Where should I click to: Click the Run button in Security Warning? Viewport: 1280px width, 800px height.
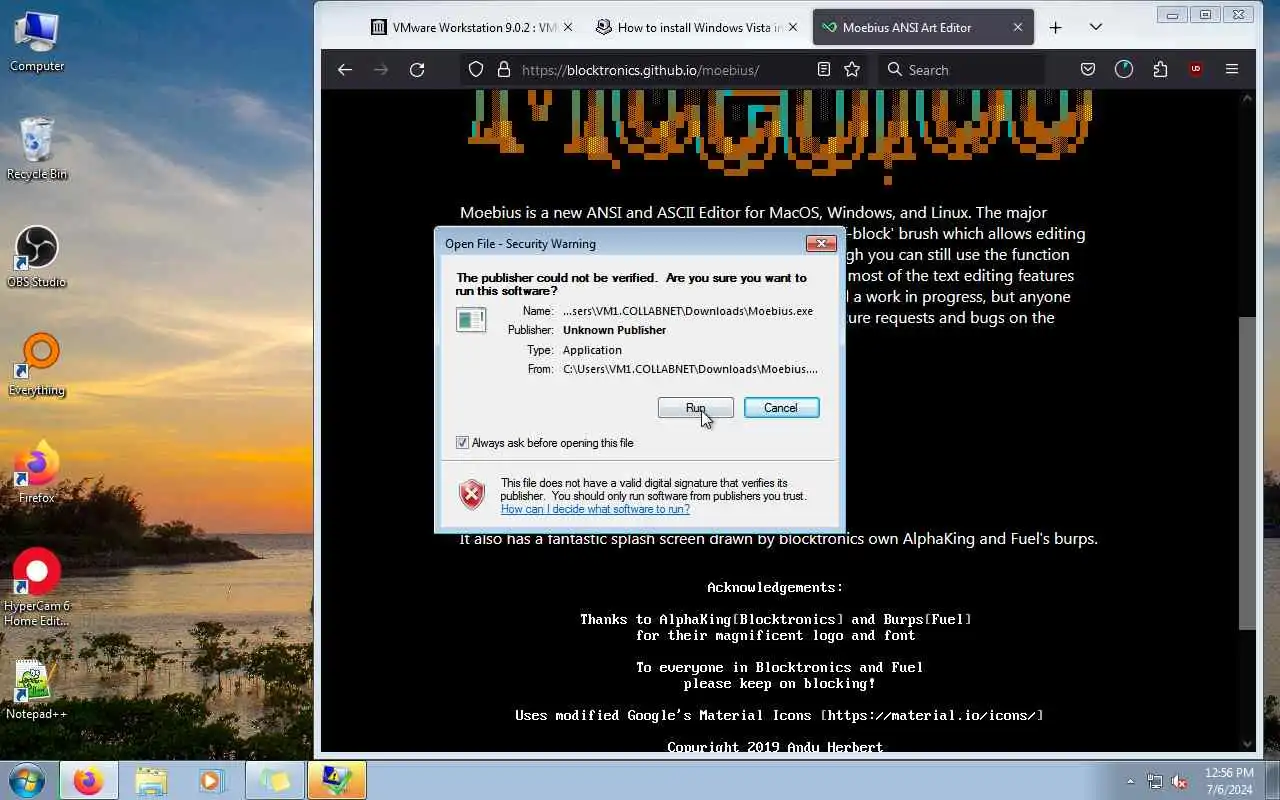tap(695, 408)
